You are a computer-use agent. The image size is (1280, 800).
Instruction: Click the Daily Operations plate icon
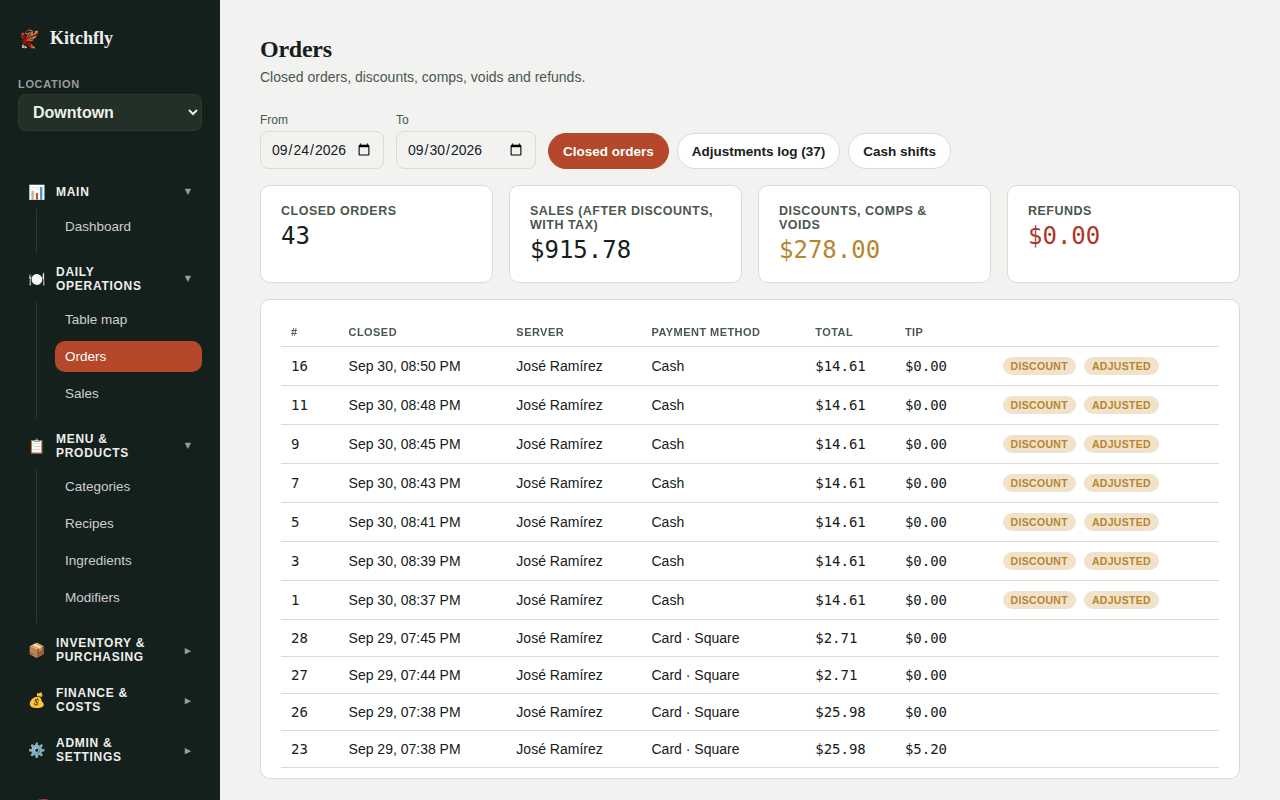pos(37,279)
